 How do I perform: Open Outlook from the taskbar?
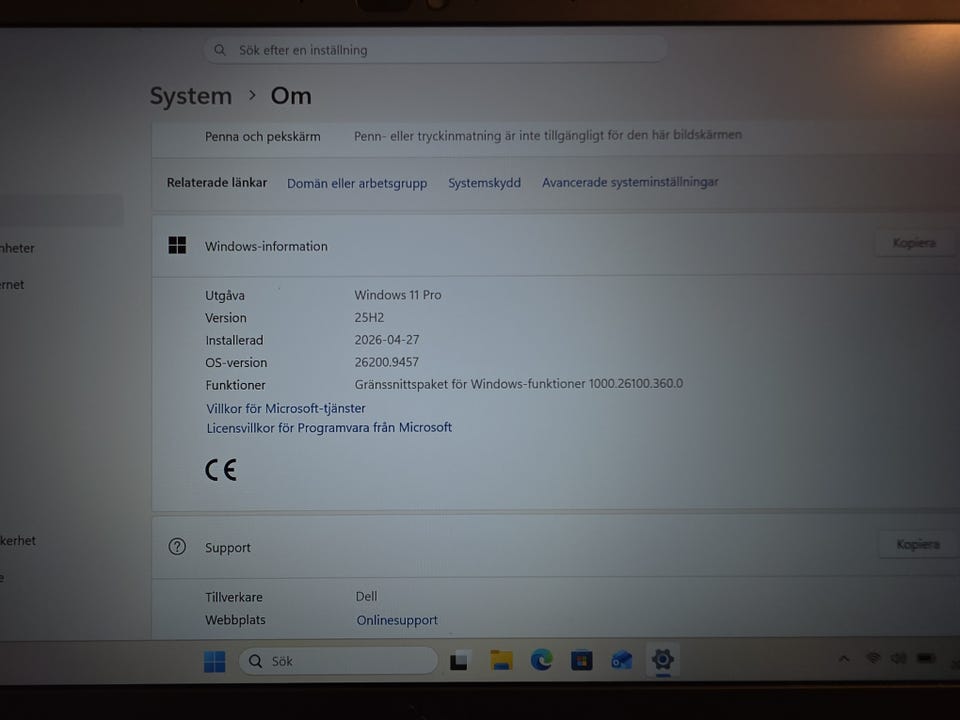[x=621, y=661]
